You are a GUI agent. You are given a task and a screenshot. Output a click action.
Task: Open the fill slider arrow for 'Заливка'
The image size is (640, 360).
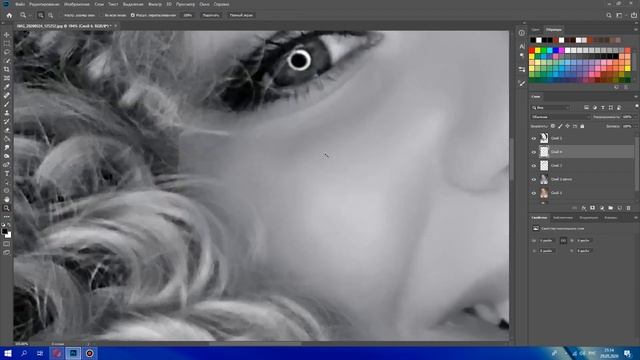tap(636, 126)
